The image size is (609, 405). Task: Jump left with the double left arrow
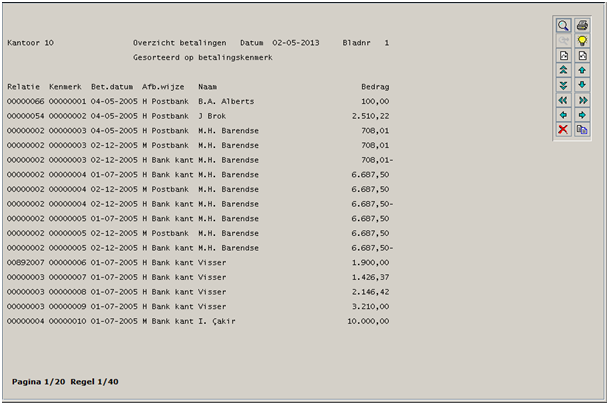pyautogui.click(x=563, y=101)
